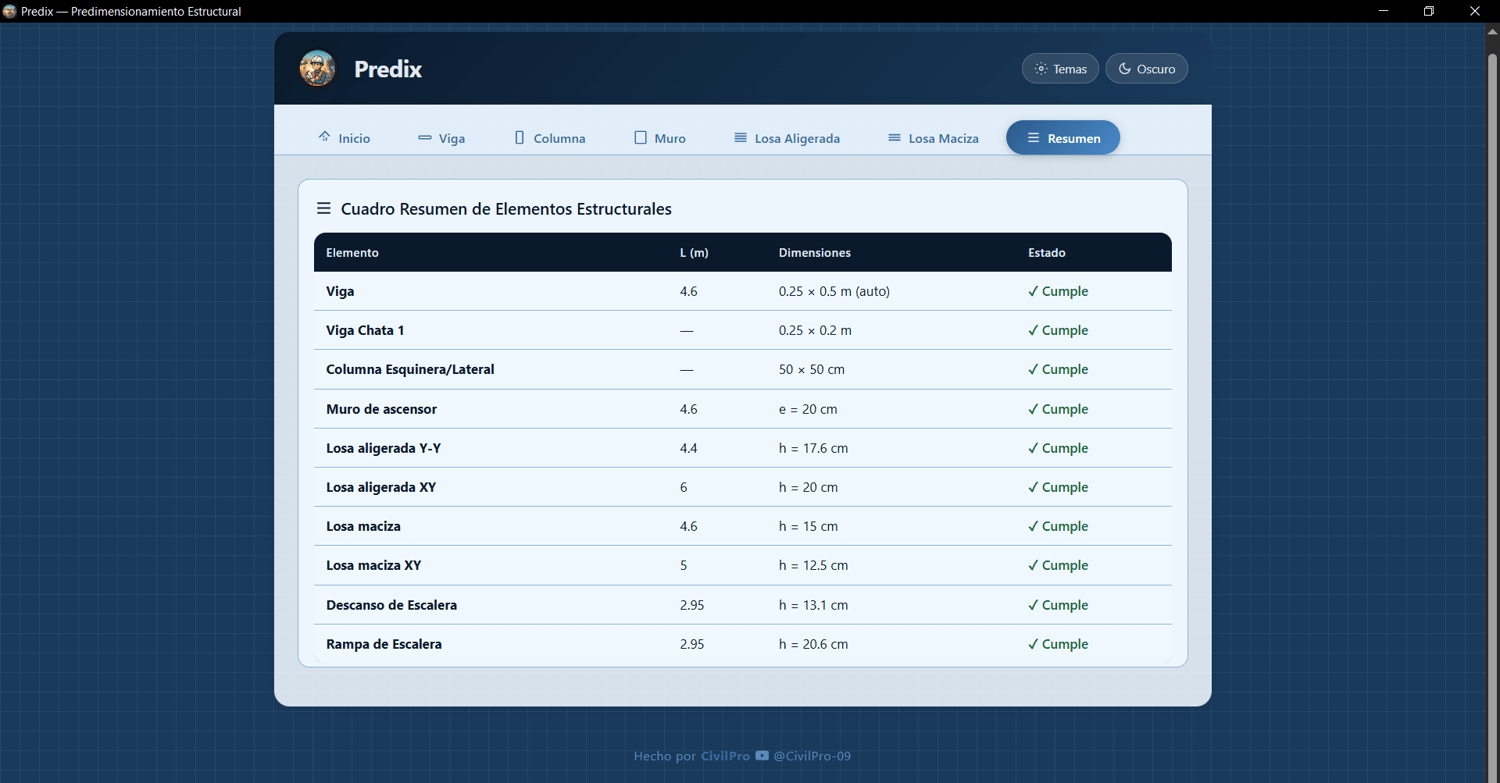
Task: Select the Viga Chata 1 row
Action: click(x=743, y=330)
